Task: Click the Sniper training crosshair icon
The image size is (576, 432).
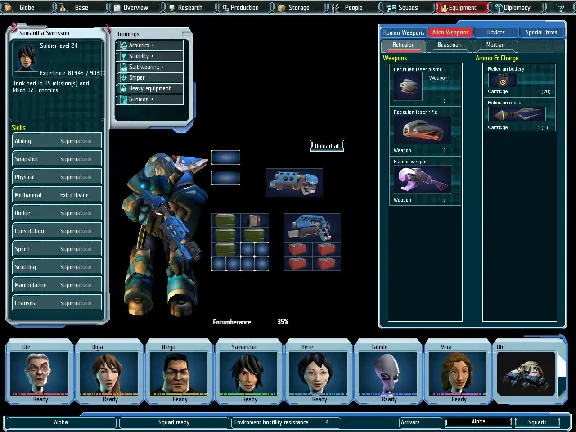Action: pos(124,78)
